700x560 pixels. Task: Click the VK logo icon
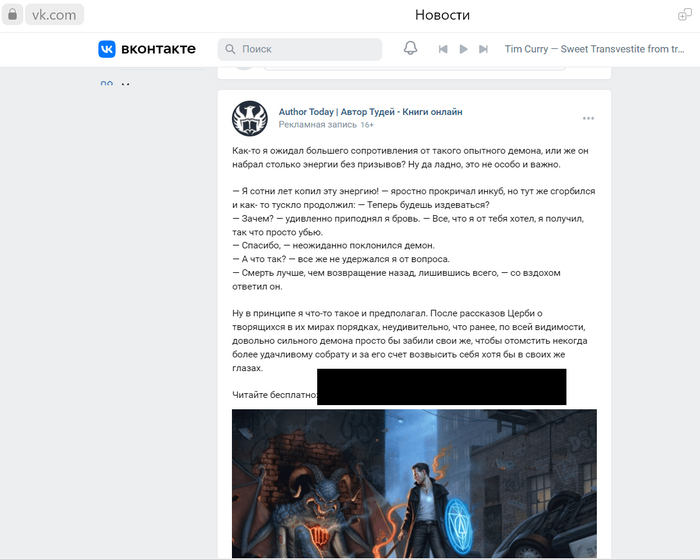pyautogui.click(x=107, y=49)
